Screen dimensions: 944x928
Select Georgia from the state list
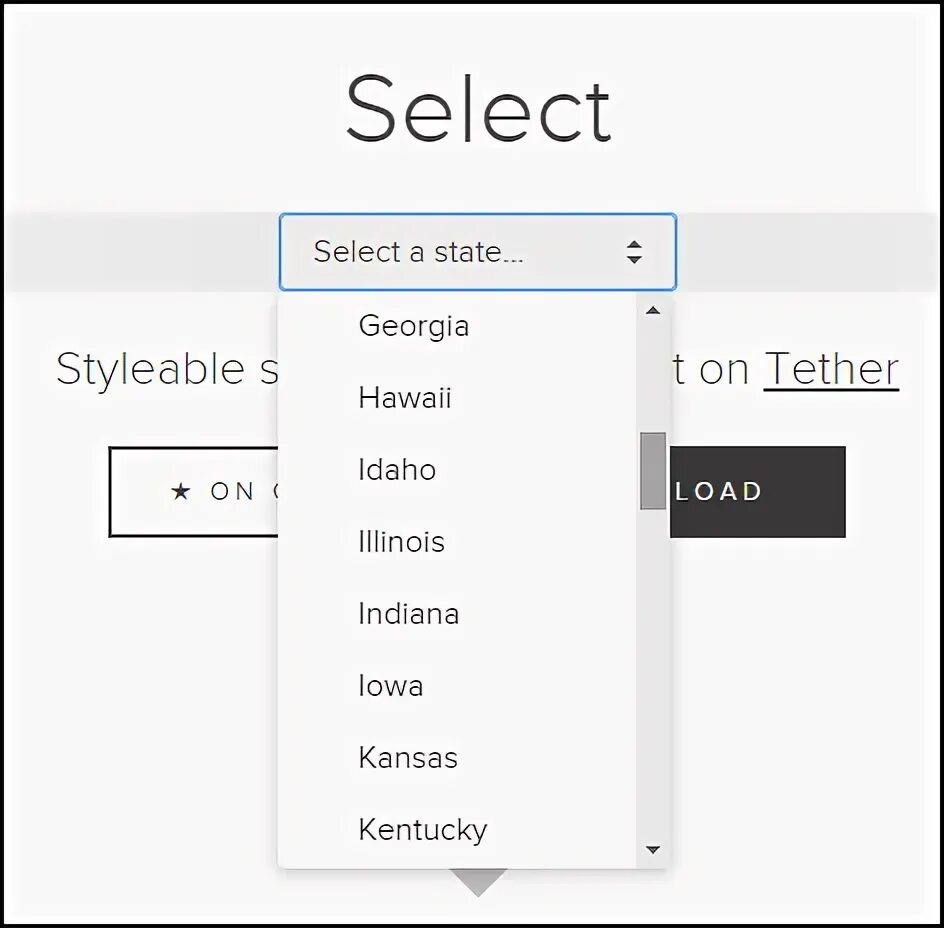point(414,326)
